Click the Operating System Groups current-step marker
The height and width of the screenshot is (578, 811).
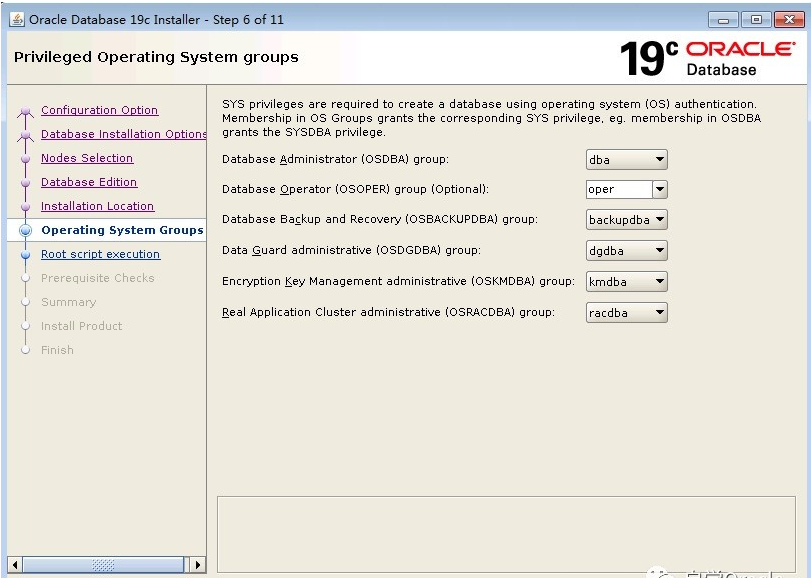[x=25, y=231]
